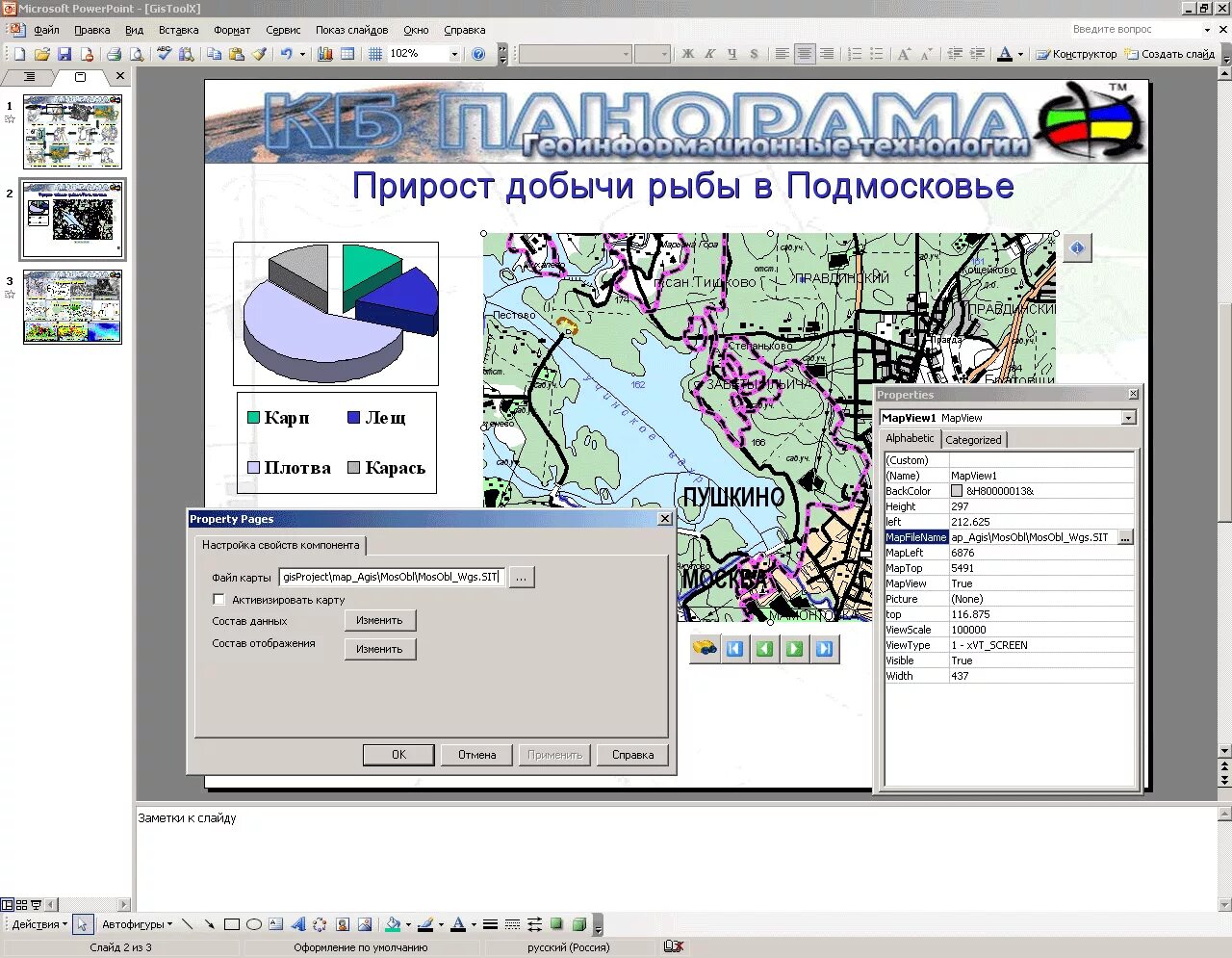Select the Oval drawing tool
The width and height of the screenshot is (1232, 958).
pos(254,924)
